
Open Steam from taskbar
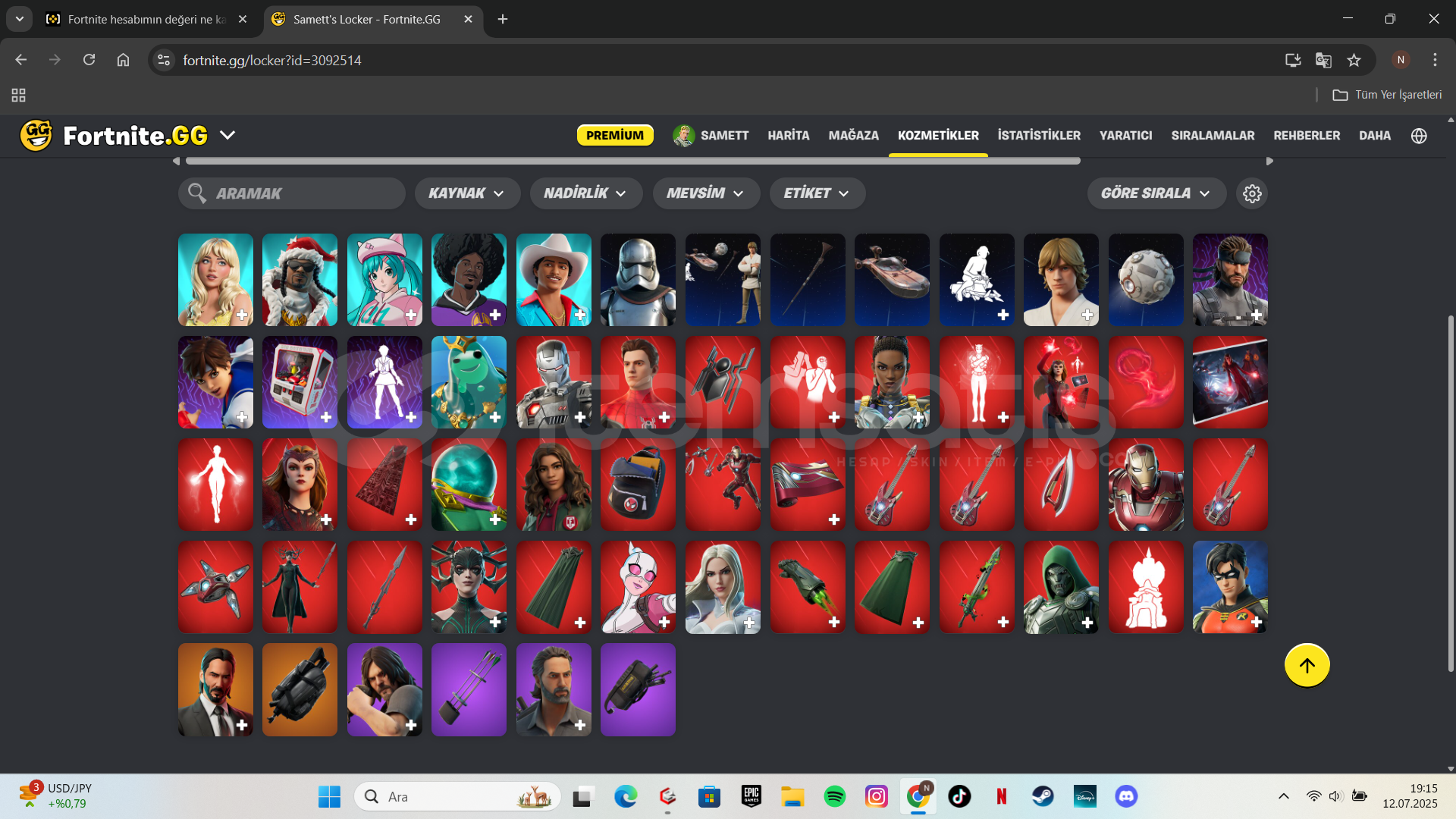pos(1043,796)
